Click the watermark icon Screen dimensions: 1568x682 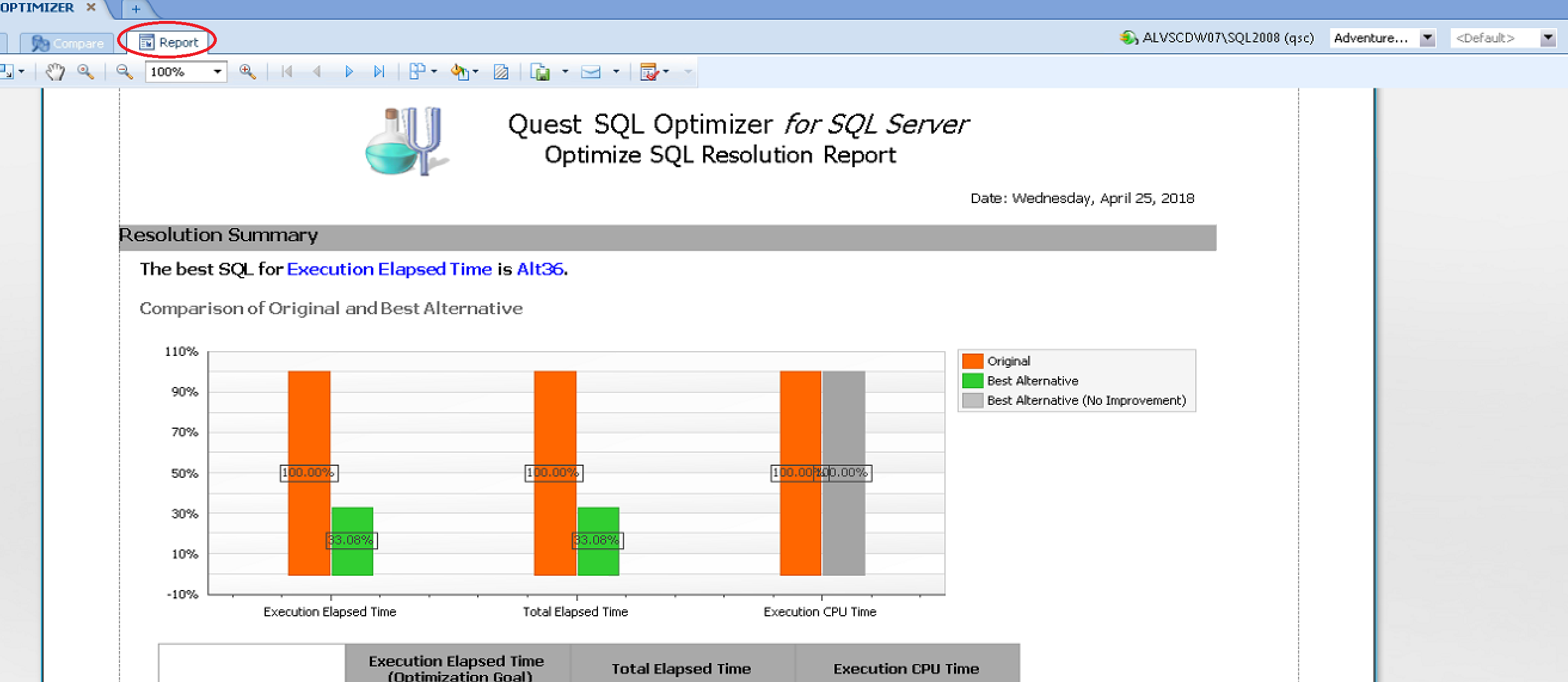501,72
